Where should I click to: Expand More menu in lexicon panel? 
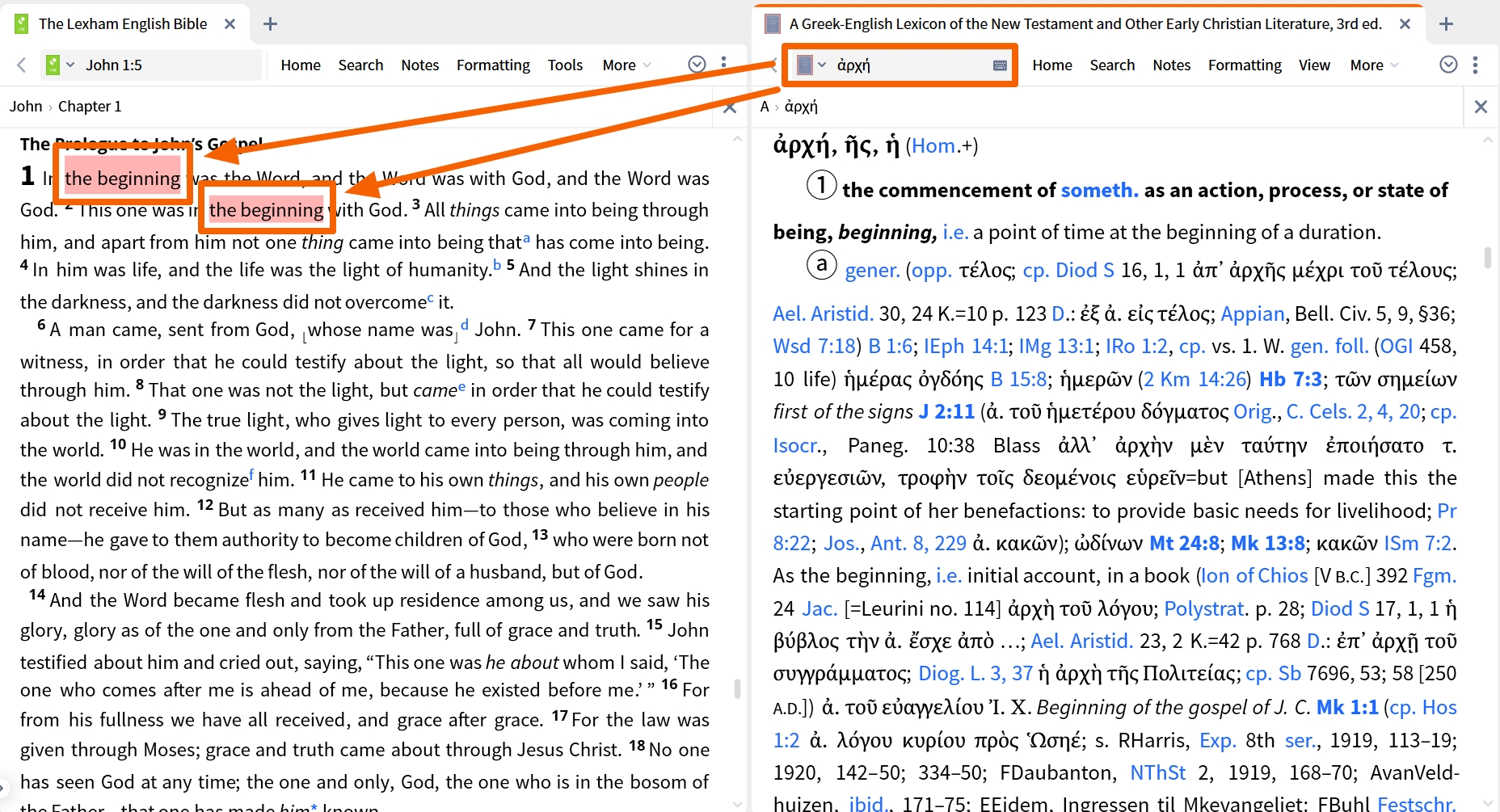click(x=1374, y=65)
